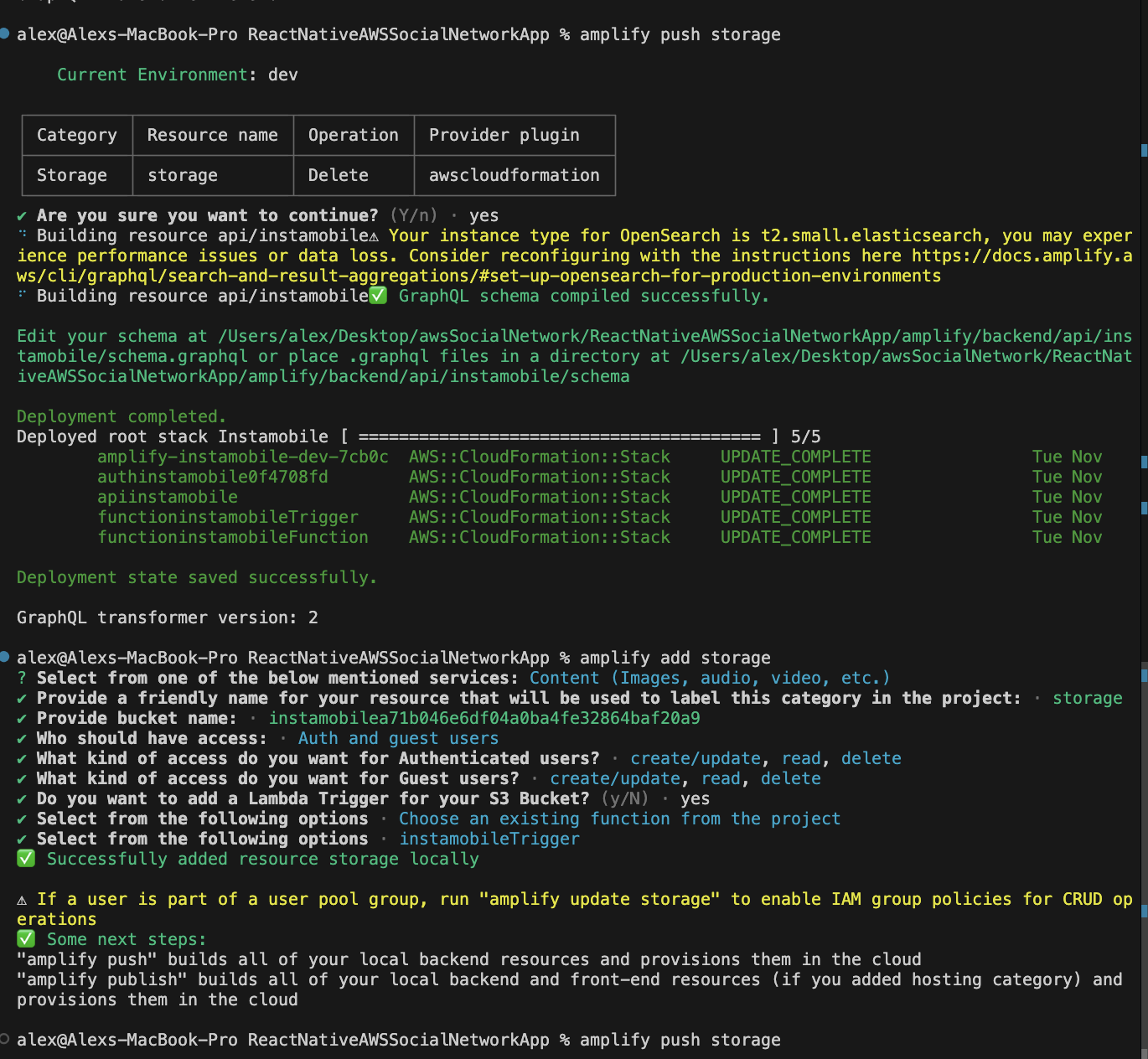Click the warning triangle before 'Your instance type'

tap(374, 236)
